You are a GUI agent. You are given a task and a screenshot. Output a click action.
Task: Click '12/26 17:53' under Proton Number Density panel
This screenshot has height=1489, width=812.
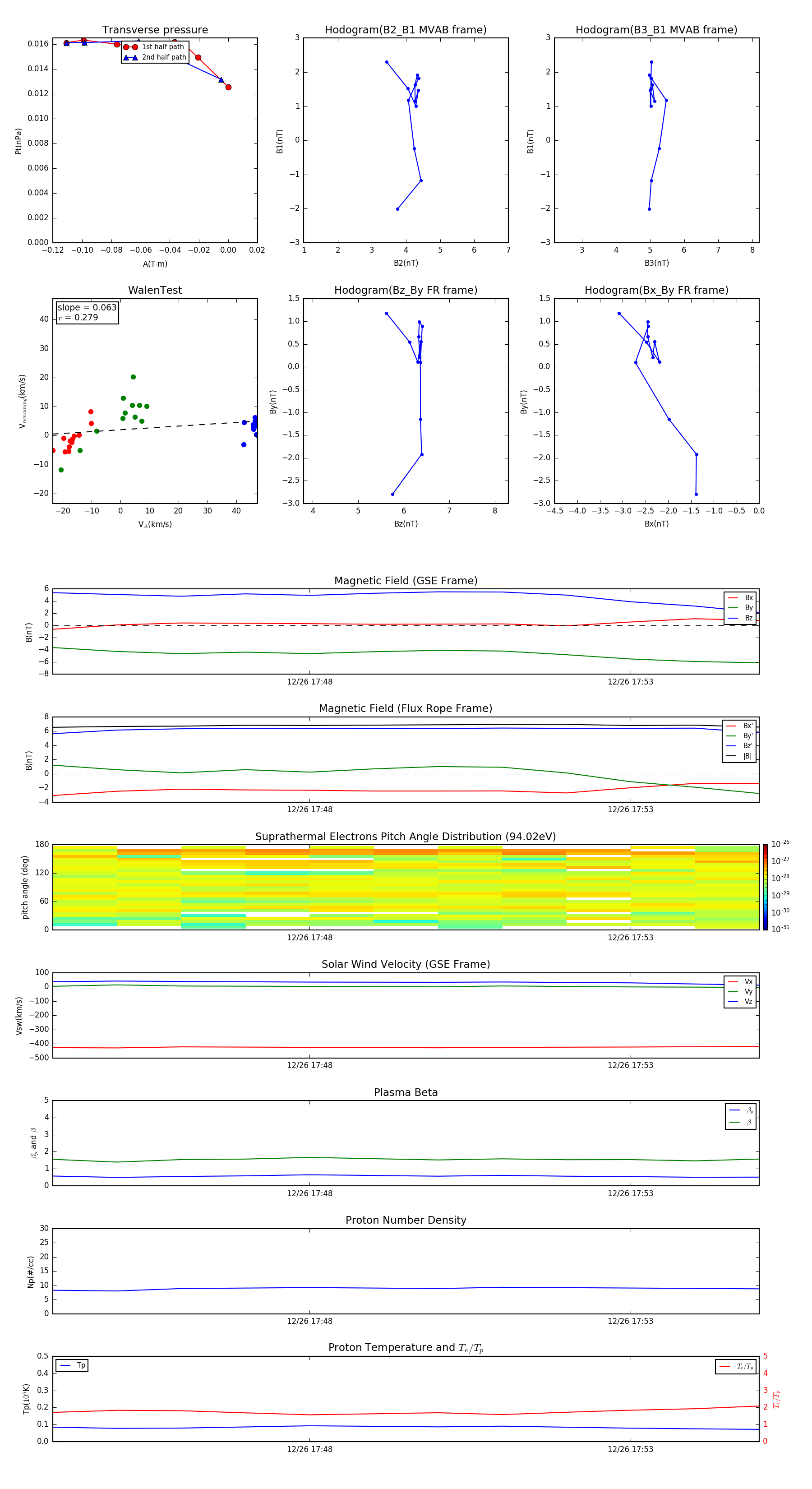point(631,1321)
